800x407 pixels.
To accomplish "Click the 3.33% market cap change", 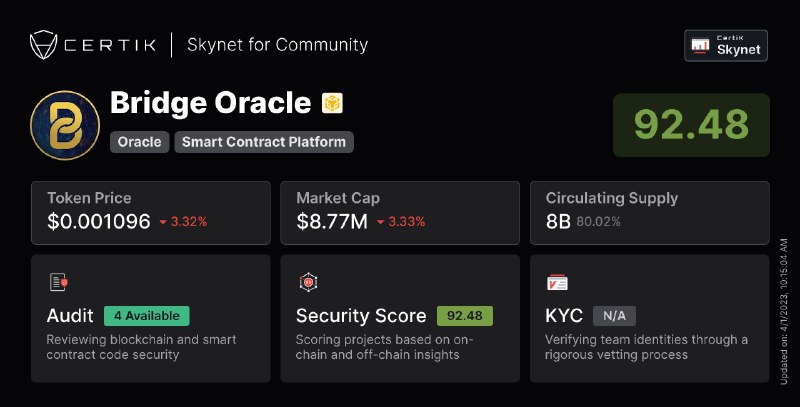I will 401,222.
